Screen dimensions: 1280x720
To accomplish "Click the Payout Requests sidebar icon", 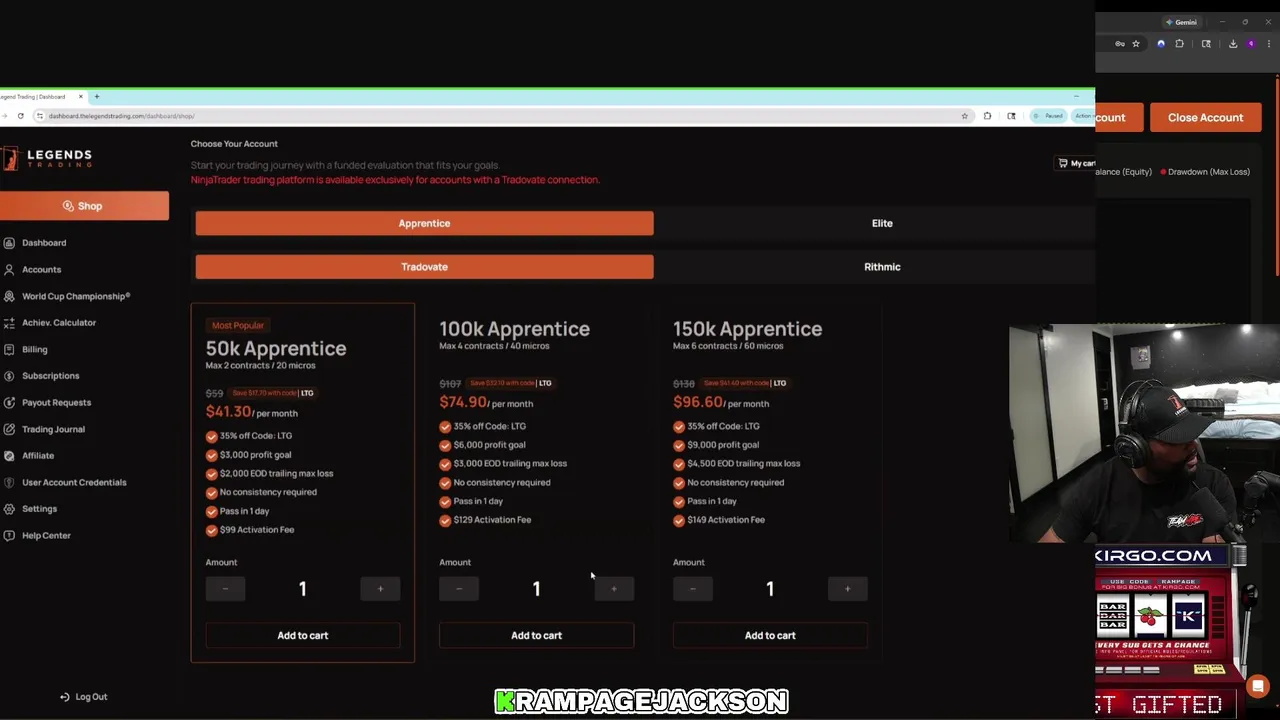I will tap(9, 402).
